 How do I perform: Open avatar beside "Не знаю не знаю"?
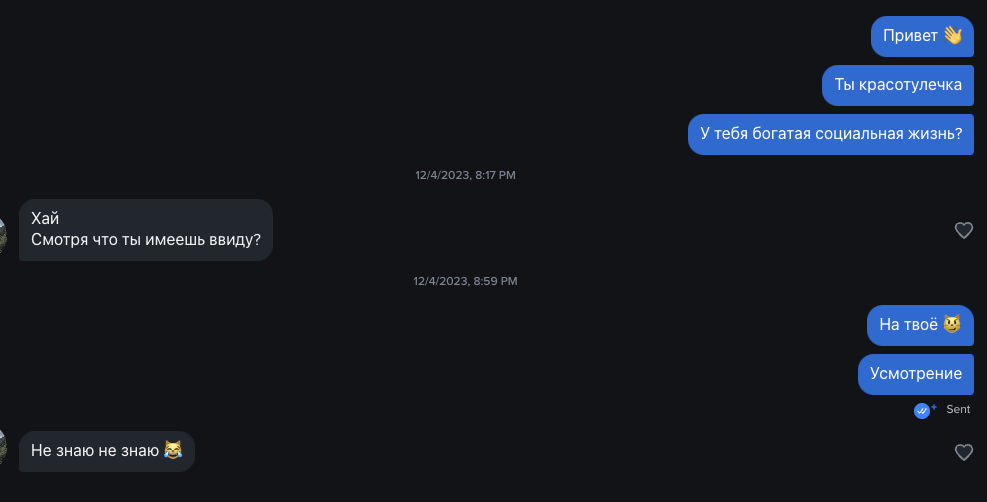click(3, 445)
